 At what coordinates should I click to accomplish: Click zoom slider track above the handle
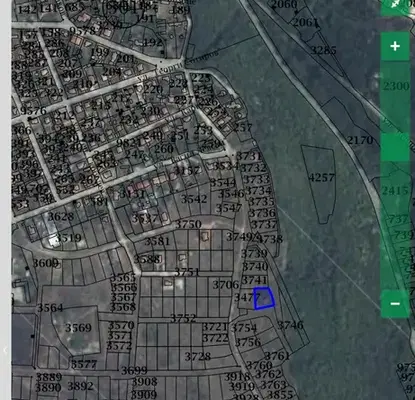(x=395, y=97)
